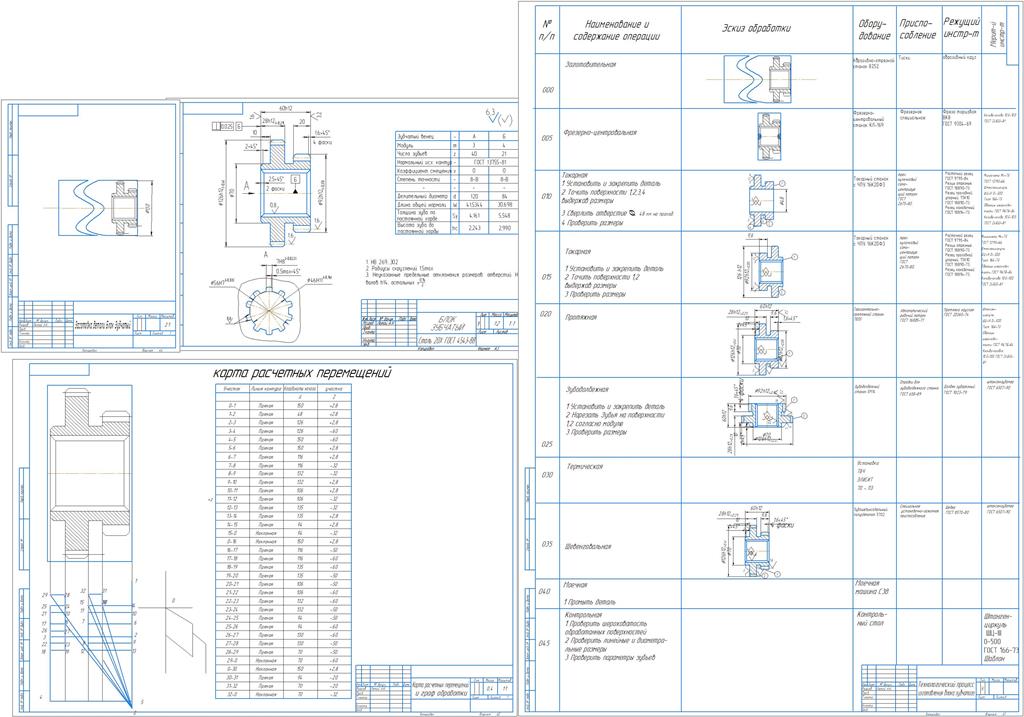Select the 'Режущий инстр-т' column header
This screenshot has width=1024, height=717.
coord(960,29)
